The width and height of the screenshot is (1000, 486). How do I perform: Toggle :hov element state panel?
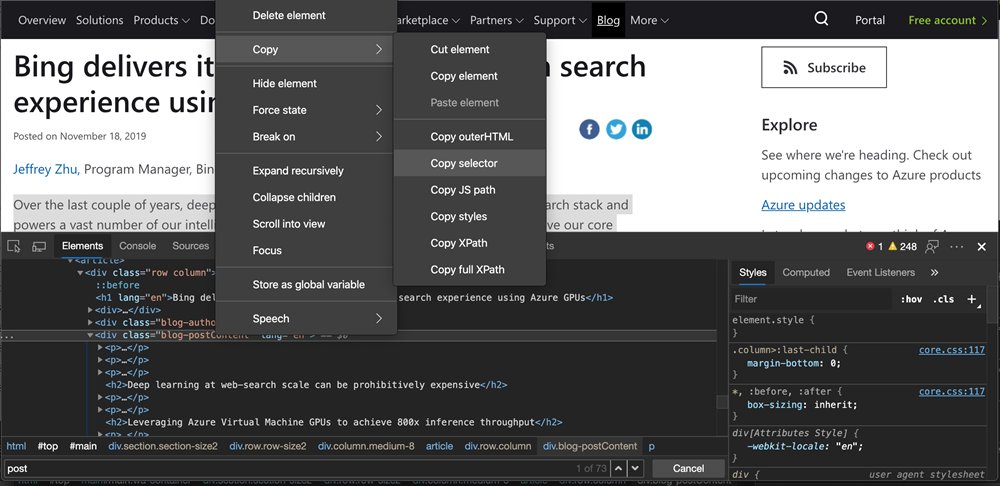pos(911,299)
